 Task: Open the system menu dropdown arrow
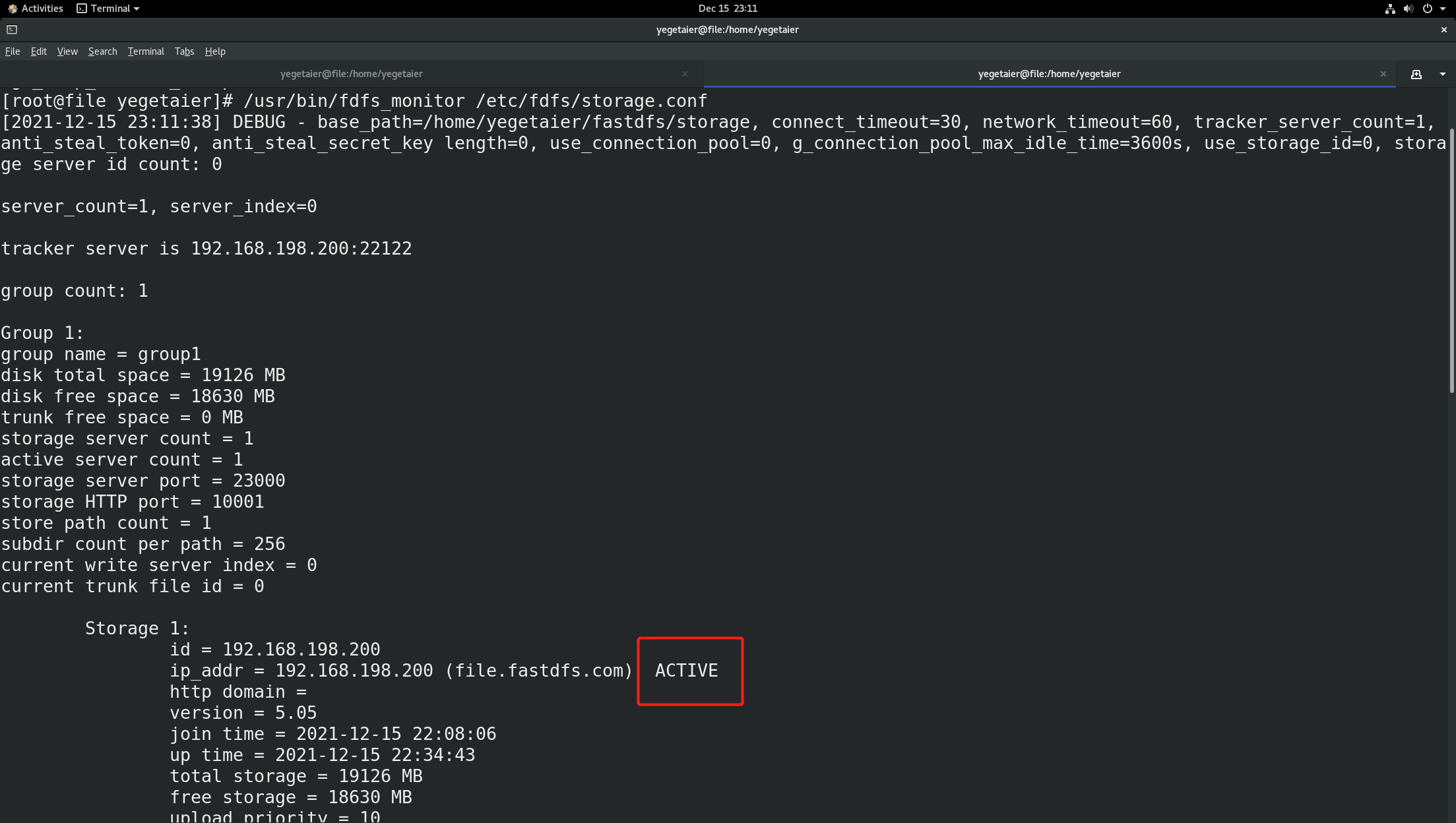[x=1443, y=9]
